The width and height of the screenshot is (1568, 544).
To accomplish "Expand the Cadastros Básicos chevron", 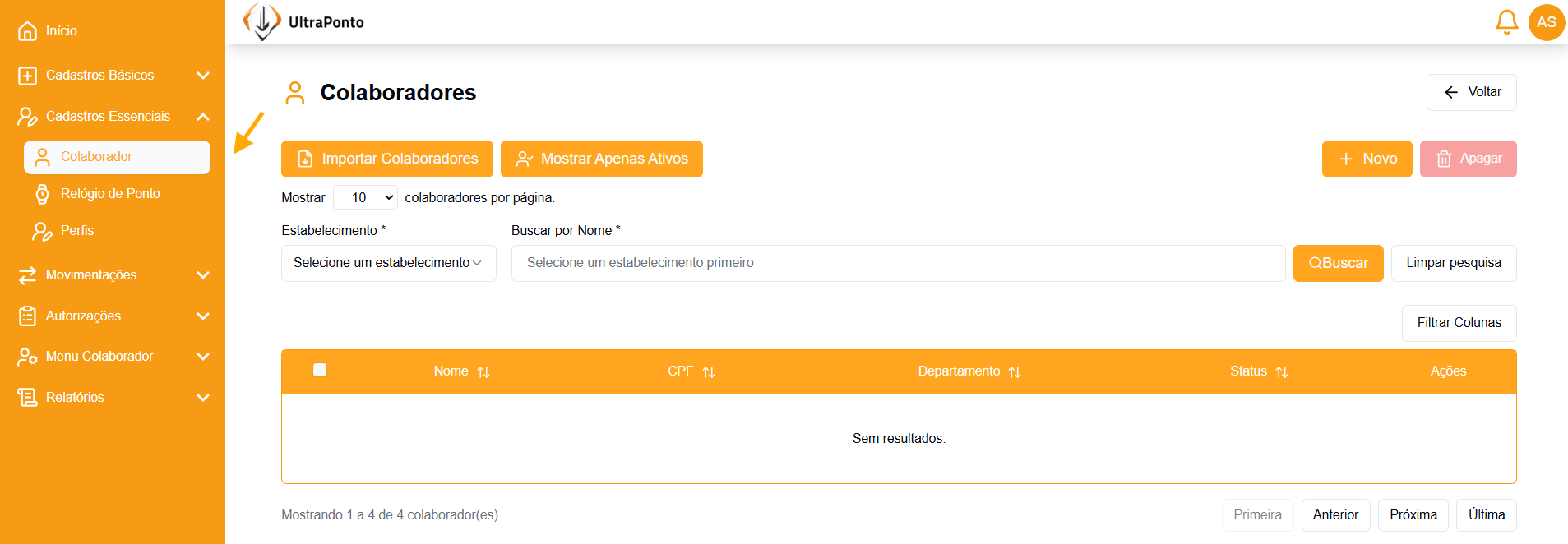I will click(x=203, y=76).
